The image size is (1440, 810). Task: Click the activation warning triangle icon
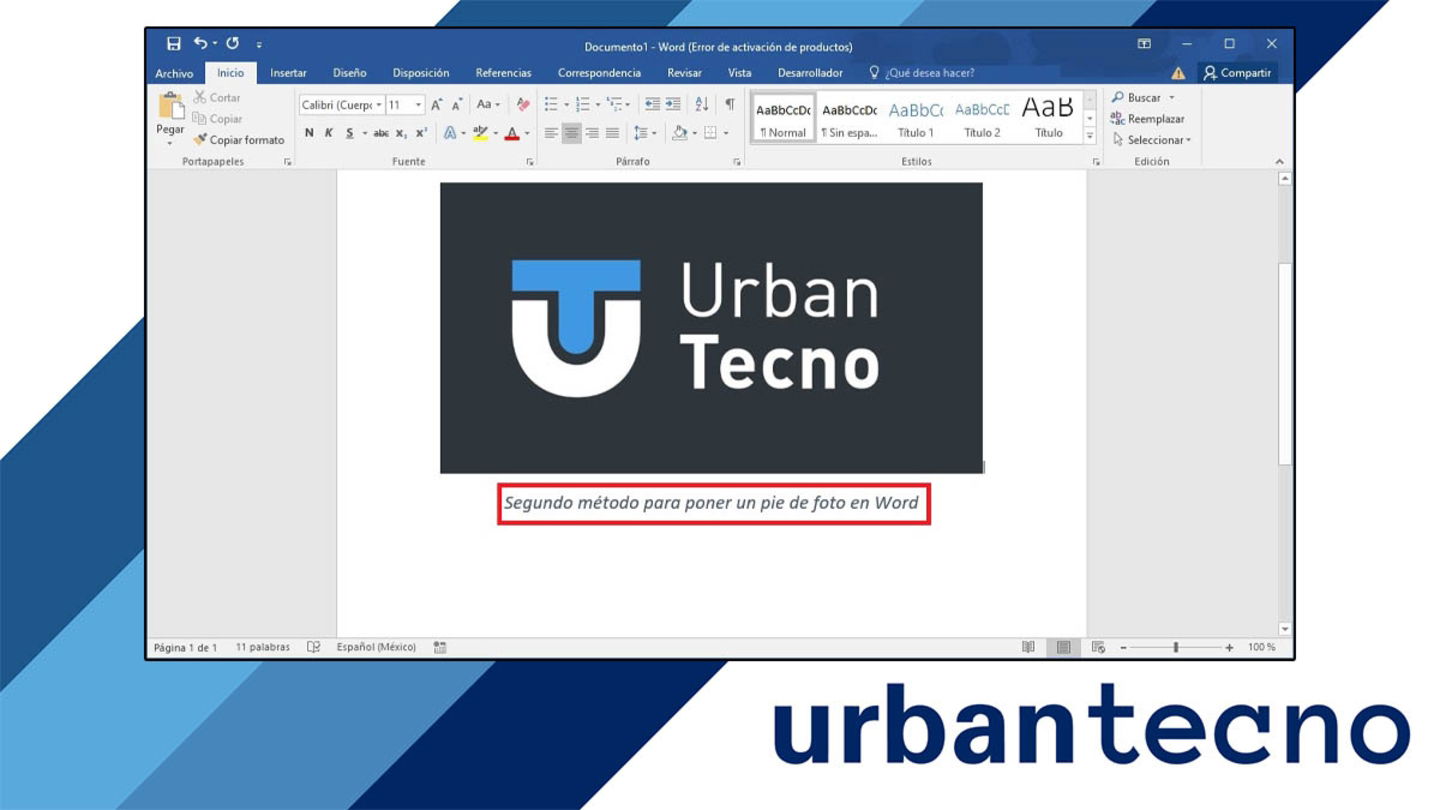point(1178,73)
